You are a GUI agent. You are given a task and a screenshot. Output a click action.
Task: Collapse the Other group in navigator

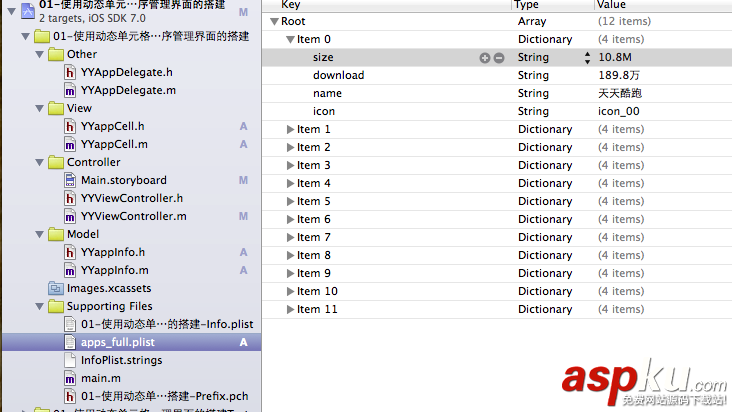(40, 55)
